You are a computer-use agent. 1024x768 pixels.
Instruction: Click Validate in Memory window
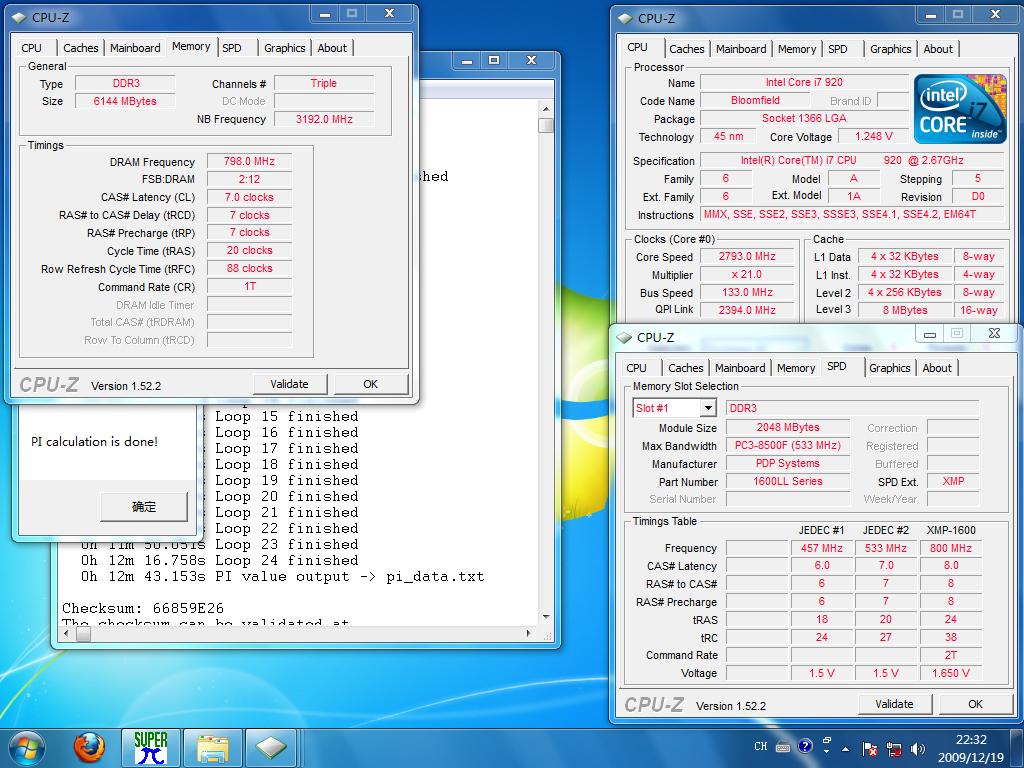tap(289, 384)
